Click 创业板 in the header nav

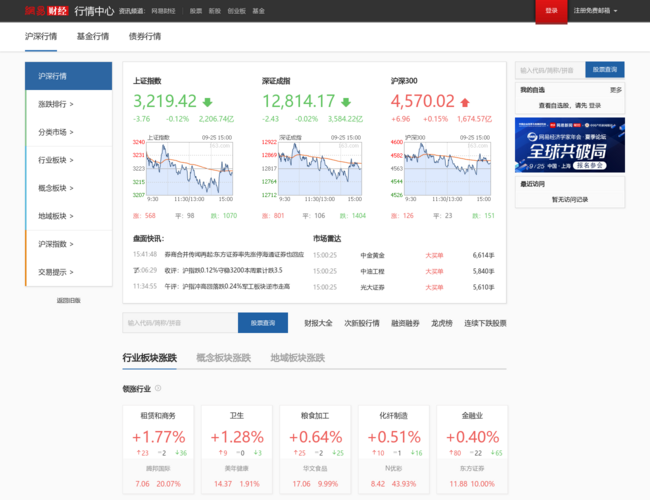[236, 11]
